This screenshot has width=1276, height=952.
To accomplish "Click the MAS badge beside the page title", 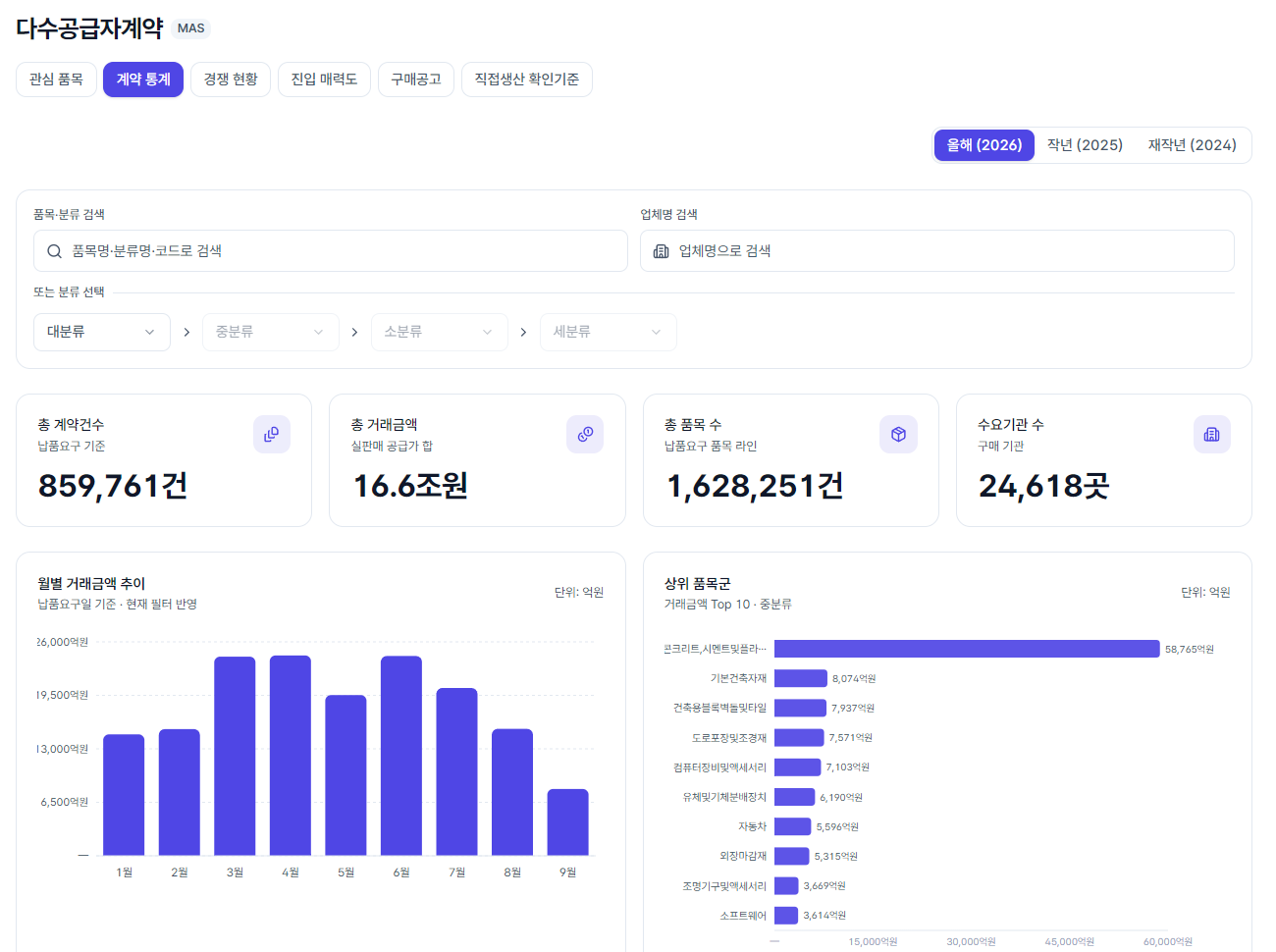I will click(x=191, y=28).
